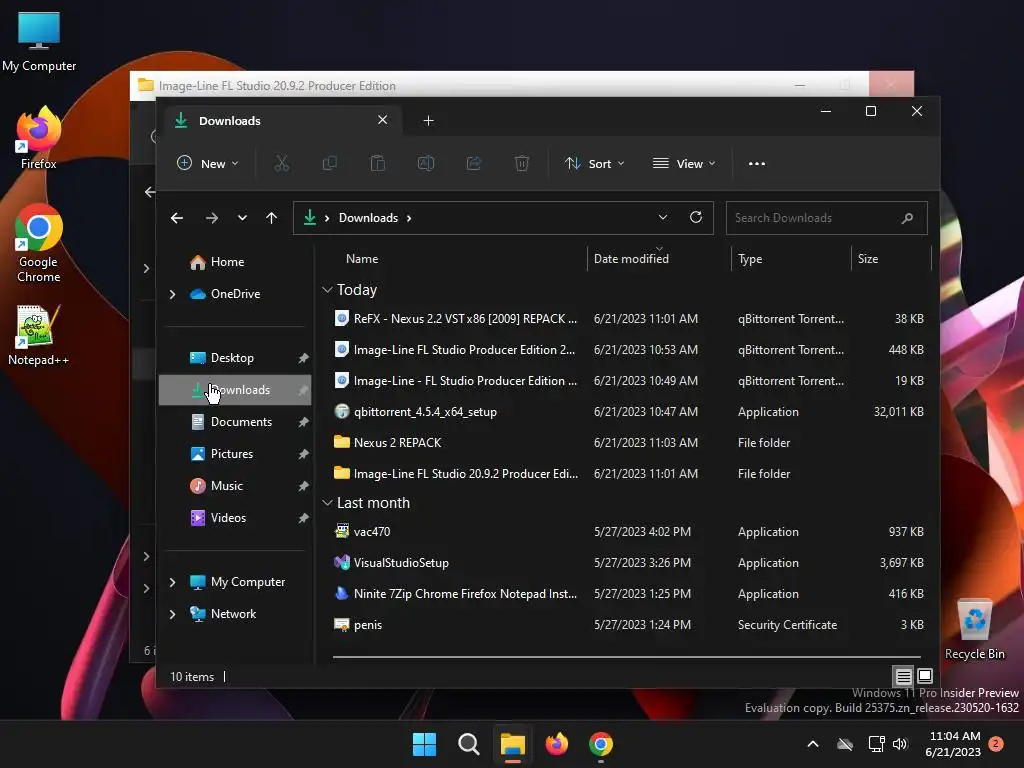1024x768 pixels.
Task: Switch to large thumbnails view icon in status bar
Action: click(925, 676)
